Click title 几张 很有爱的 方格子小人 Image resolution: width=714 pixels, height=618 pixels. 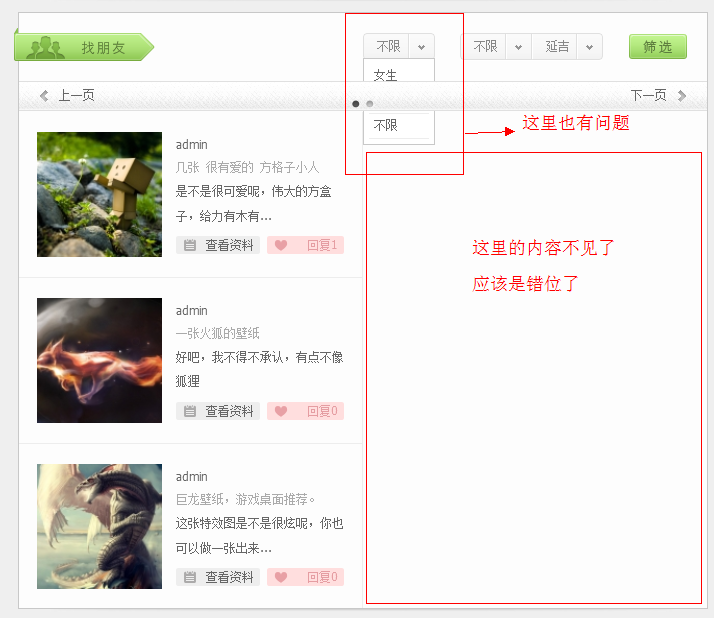[247, 168]
